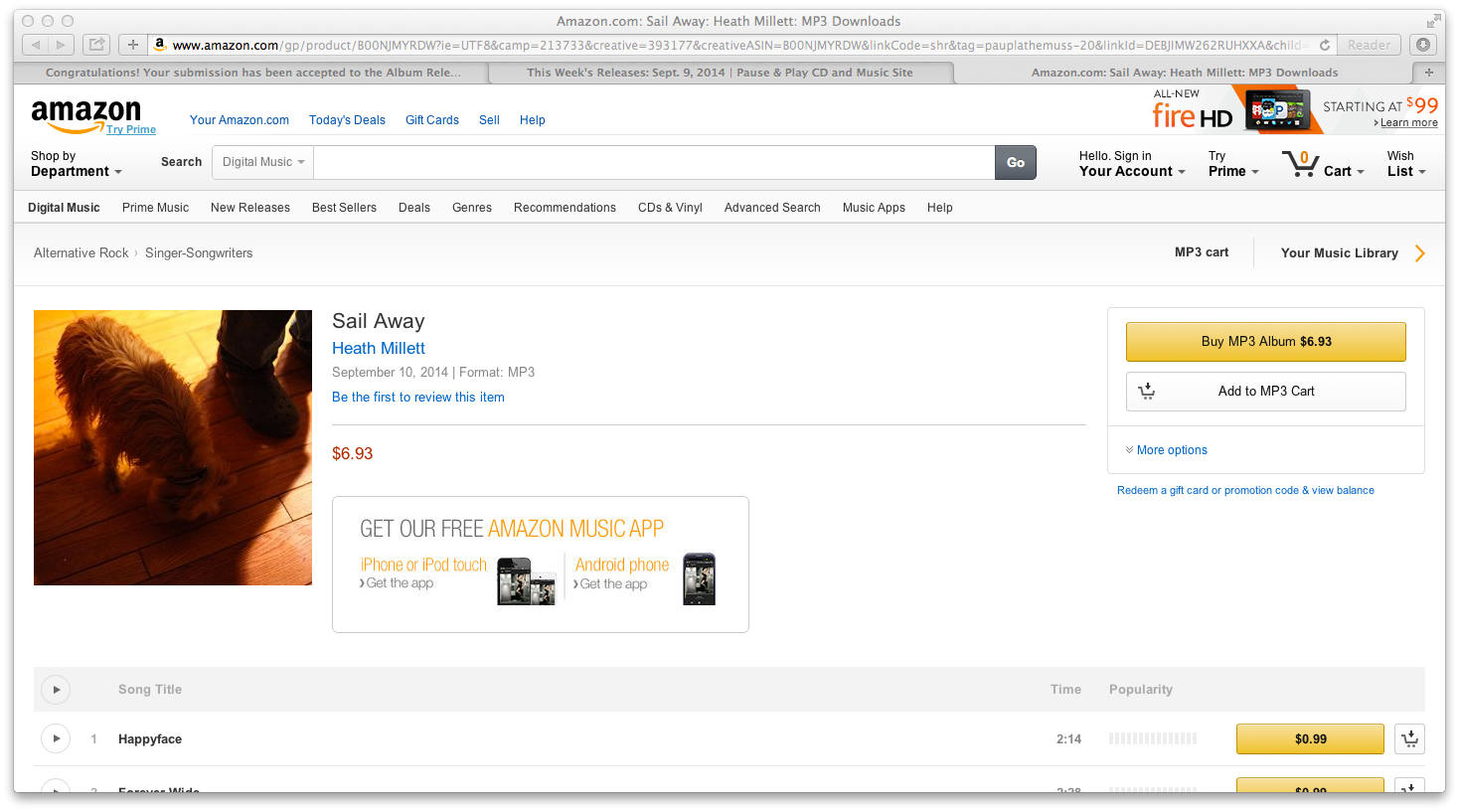
Task: Open CDs & Vinyl menu item
Action: 670,208
